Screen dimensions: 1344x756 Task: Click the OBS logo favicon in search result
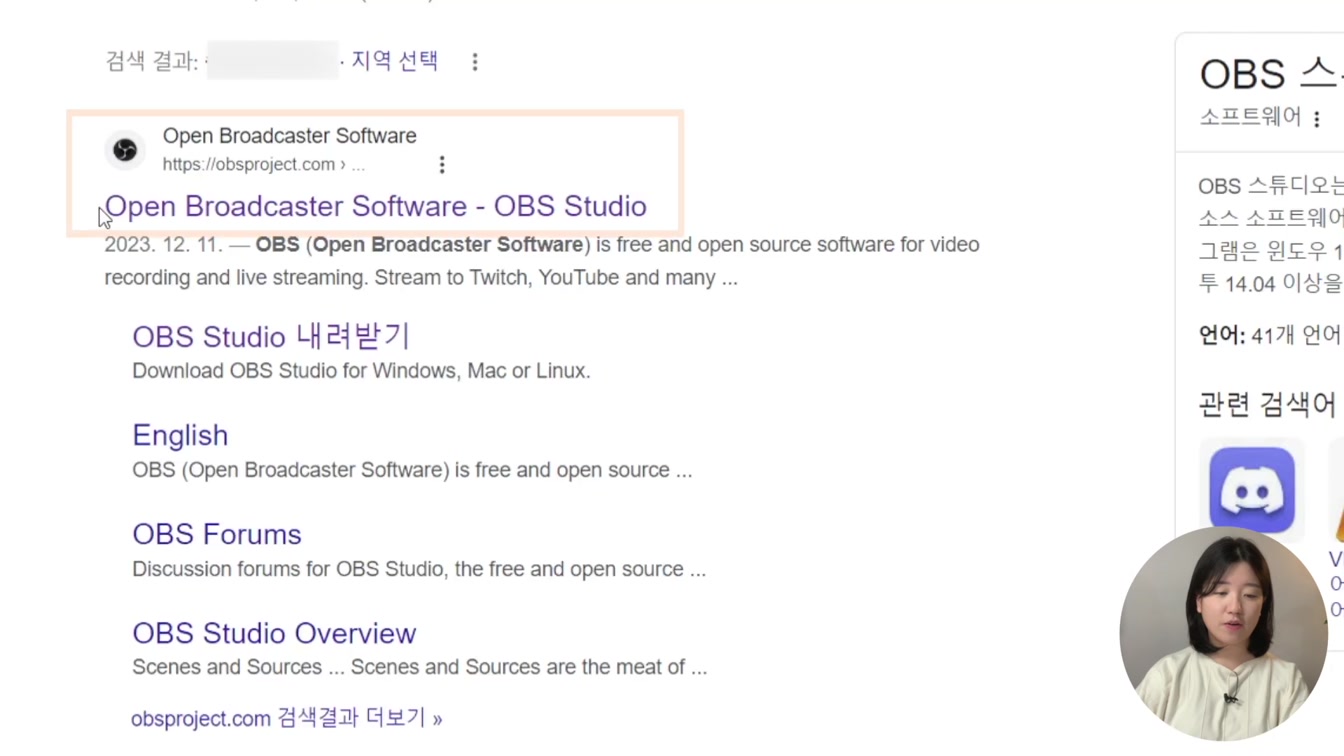125,150
